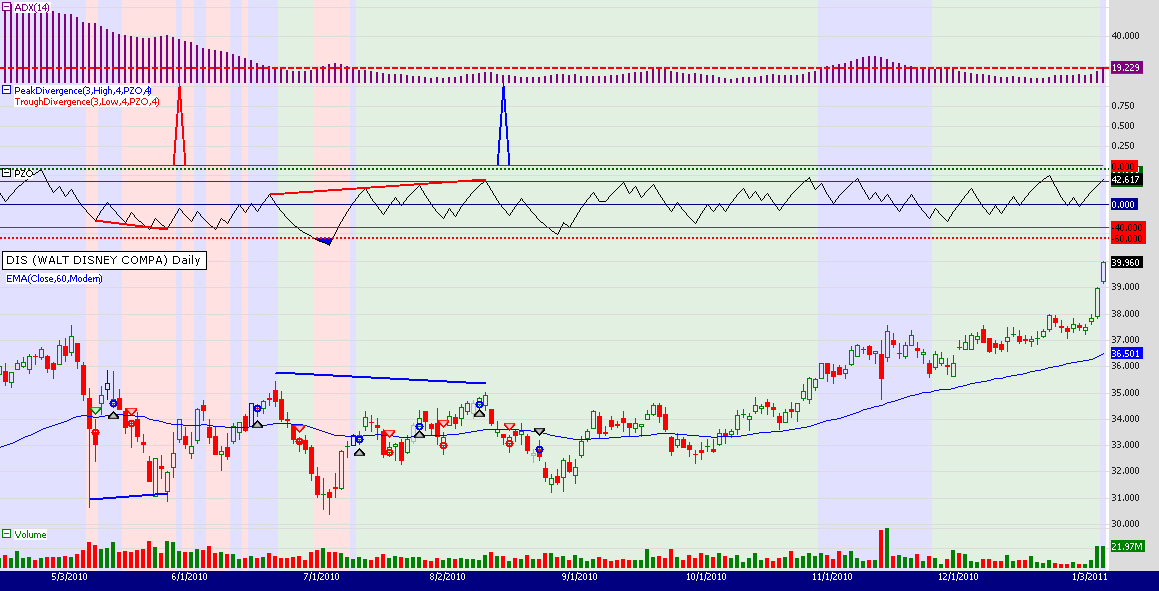Select the blue 36.501 EMA value tag
This screenshot has height=591, width=1159.
[x=1126, y=354]
